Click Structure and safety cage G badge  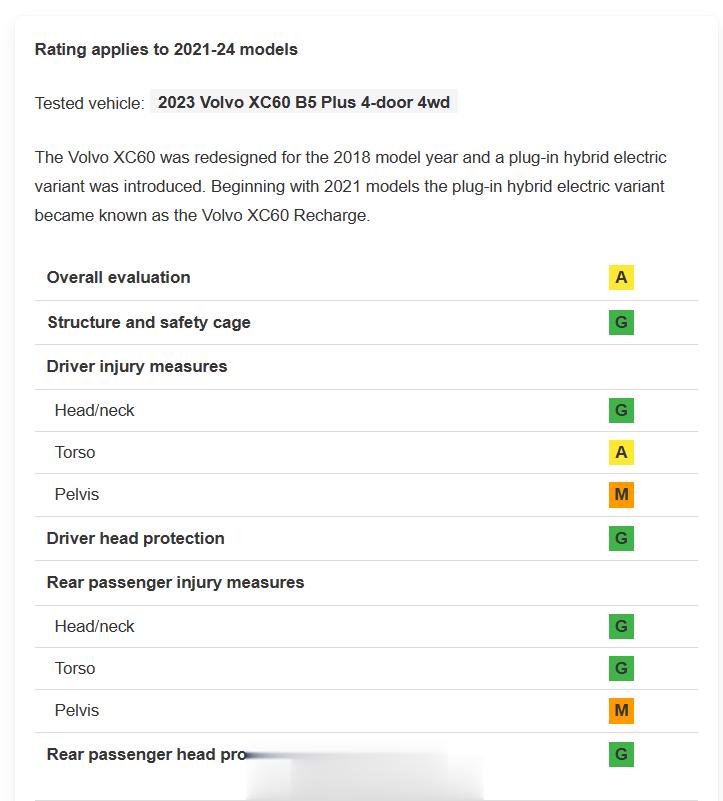pyautogui.click(x=621, y=322)
